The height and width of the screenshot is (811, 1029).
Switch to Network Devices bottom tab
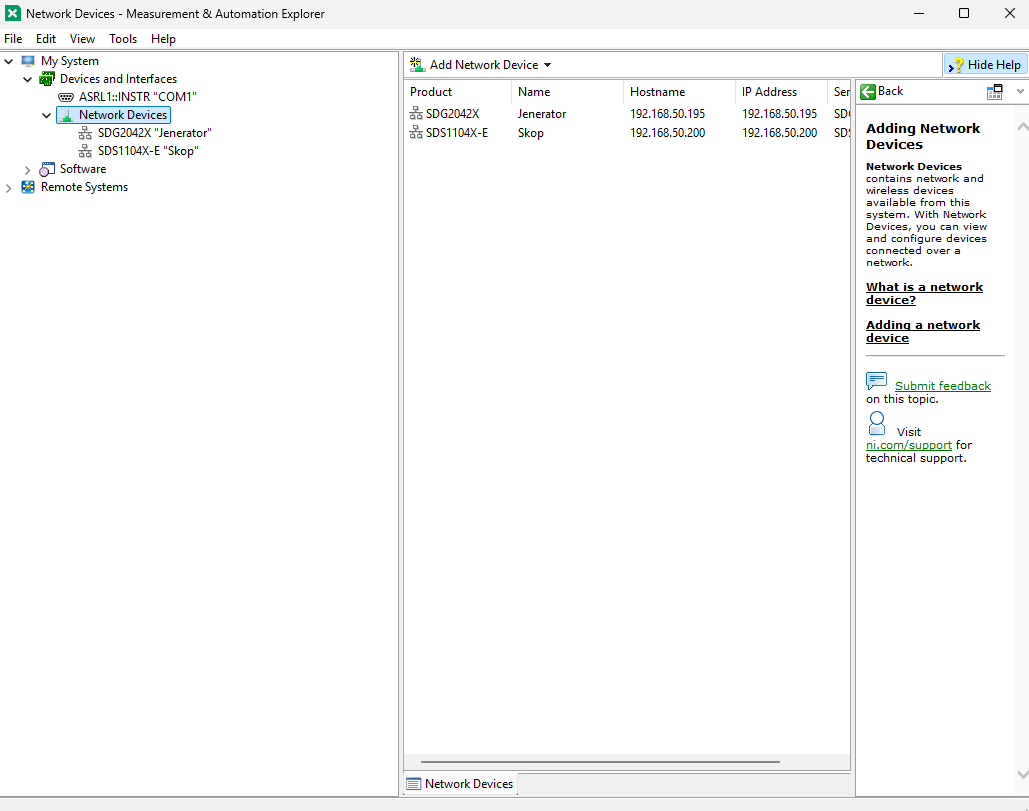coord(460,784)
